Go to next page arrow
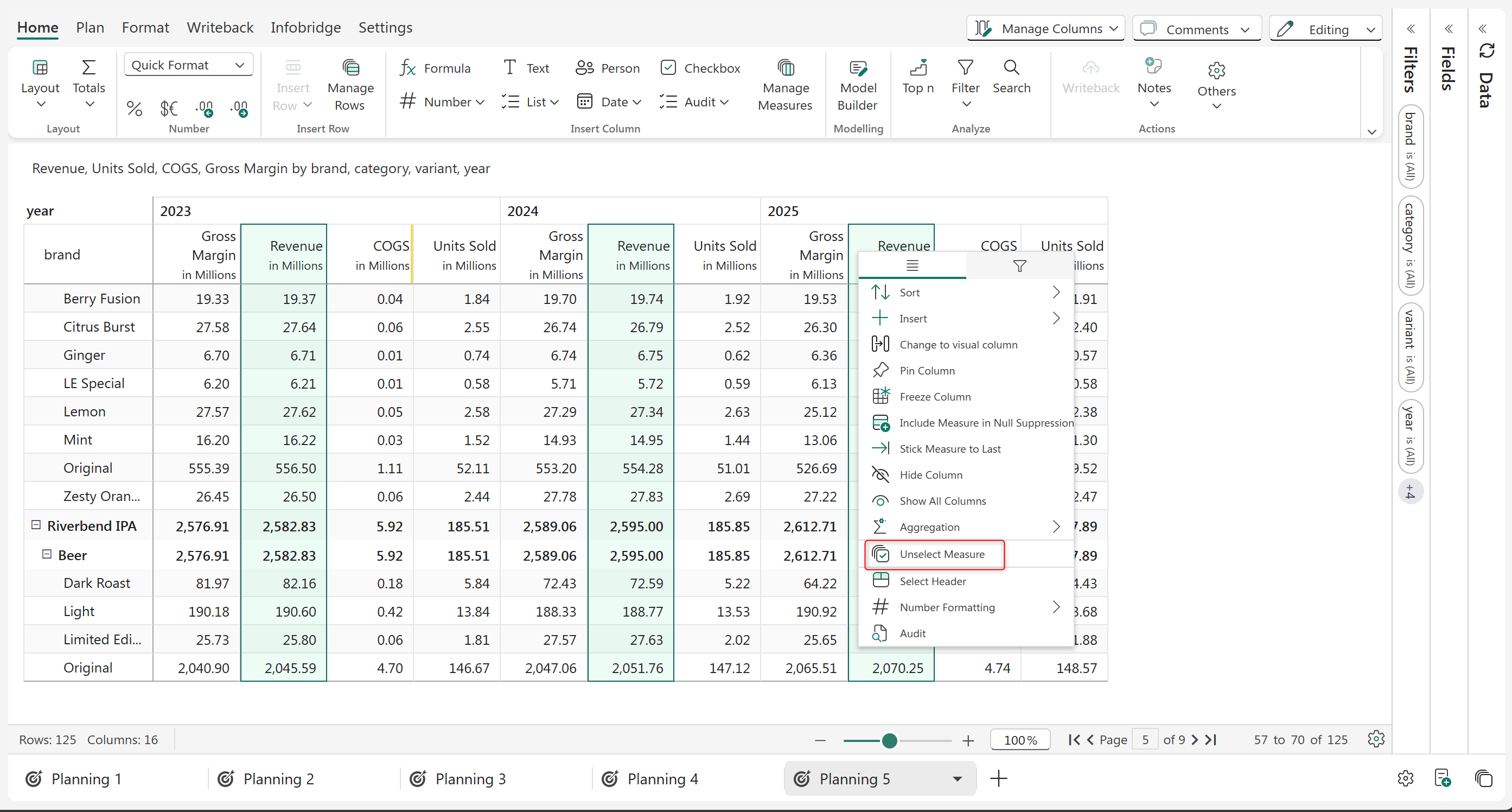Viewport: 1512px width, 812px height. [x=1195, y=740]
